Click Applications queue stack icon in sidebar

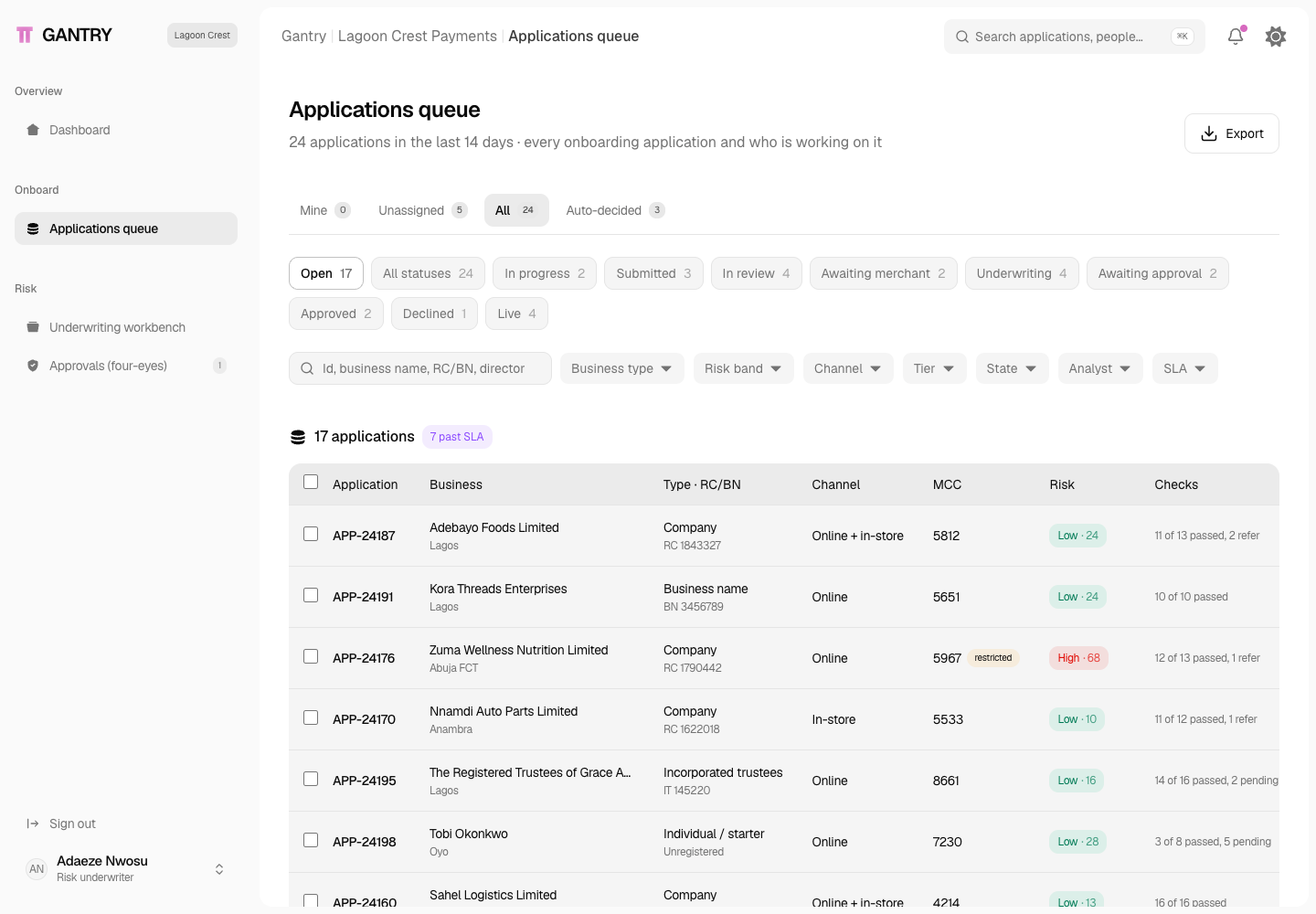pos(33,228)
